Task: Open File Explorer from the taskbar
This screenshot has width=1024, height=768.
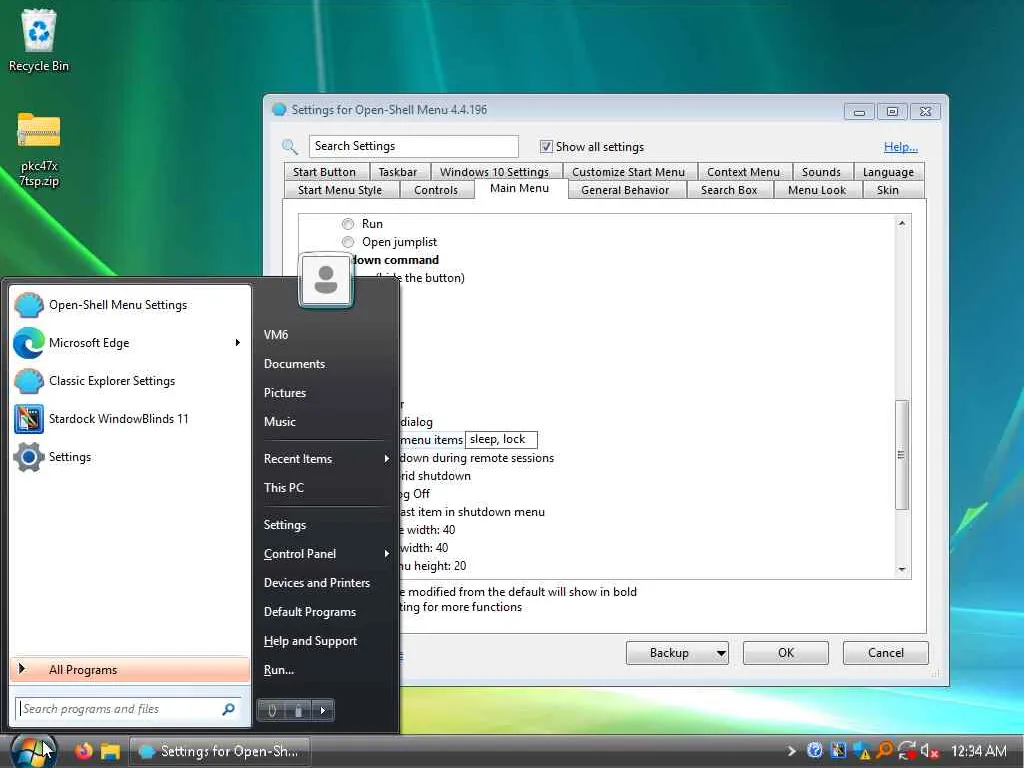Action: click(x=110, y=752)
